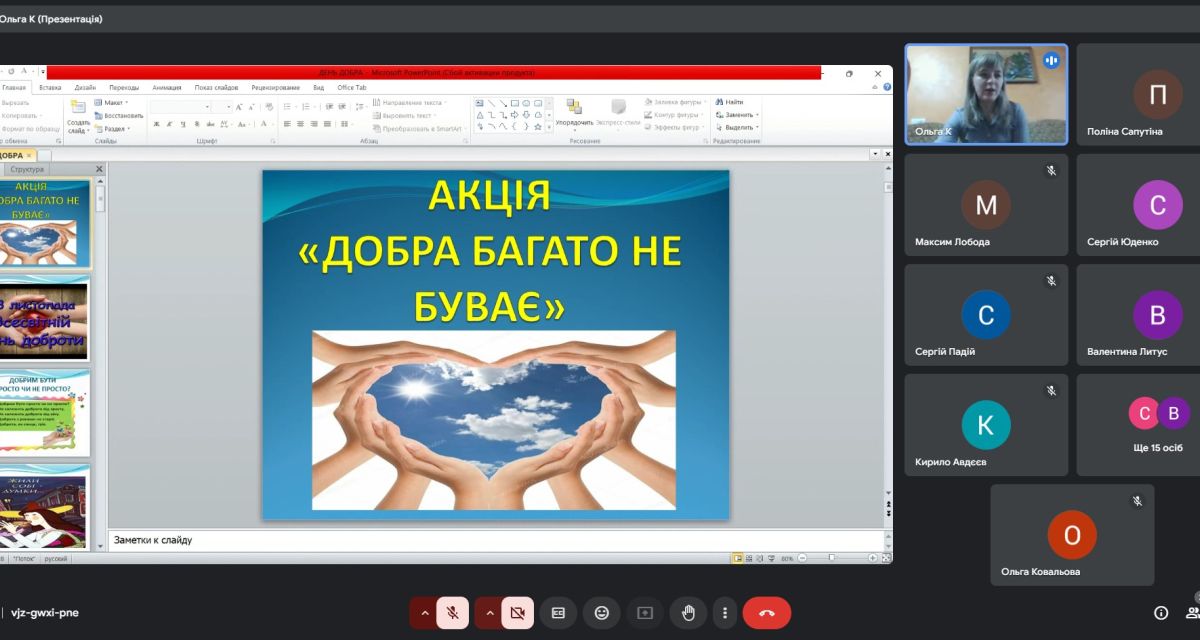Image resolution: width=1200 pixels, height=640 pixels.
Task: Open meeting details info icon
Action: (x=1161, y=613)
